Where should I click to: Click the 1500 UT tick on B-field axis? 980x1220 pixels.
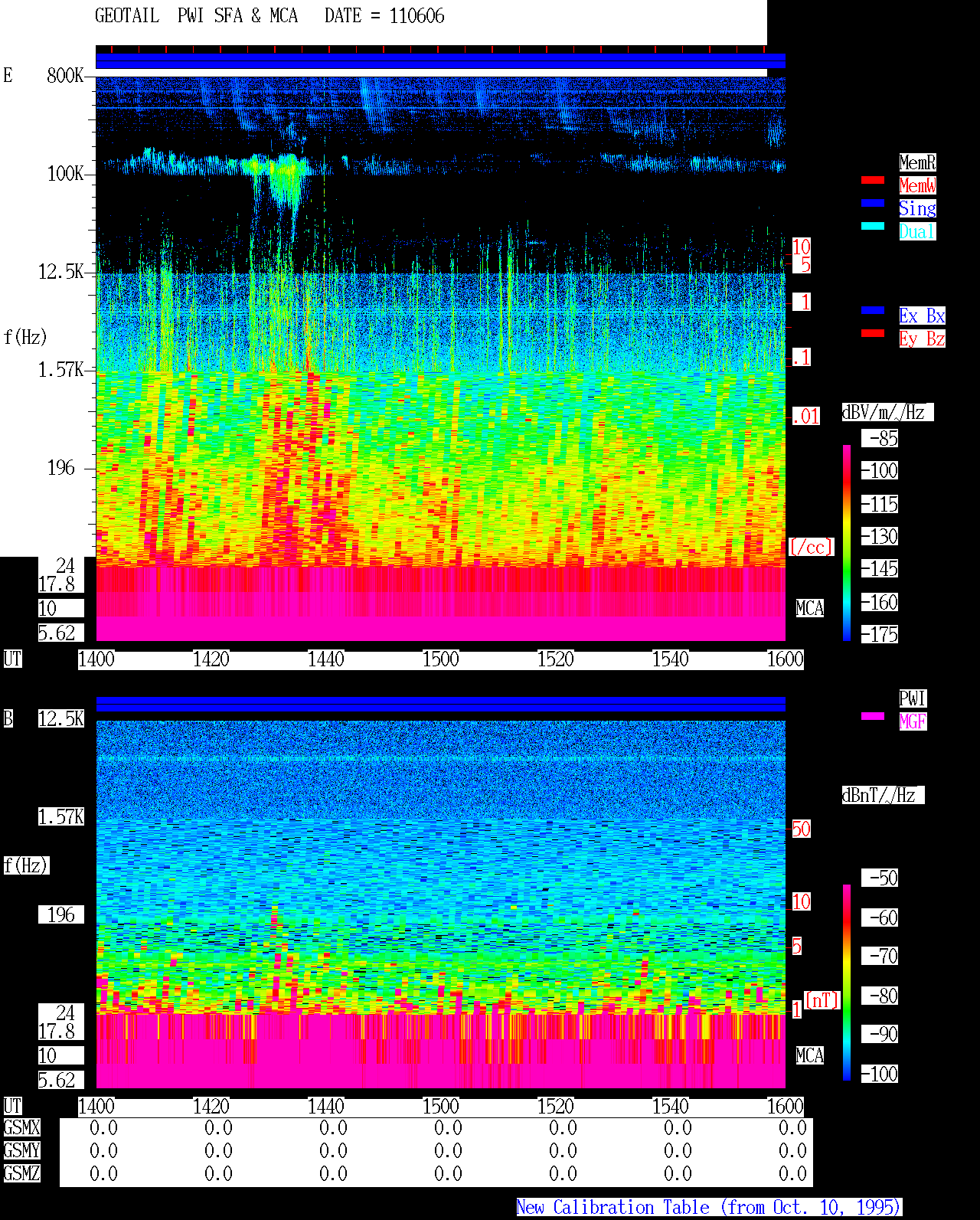click(441, 1107)
